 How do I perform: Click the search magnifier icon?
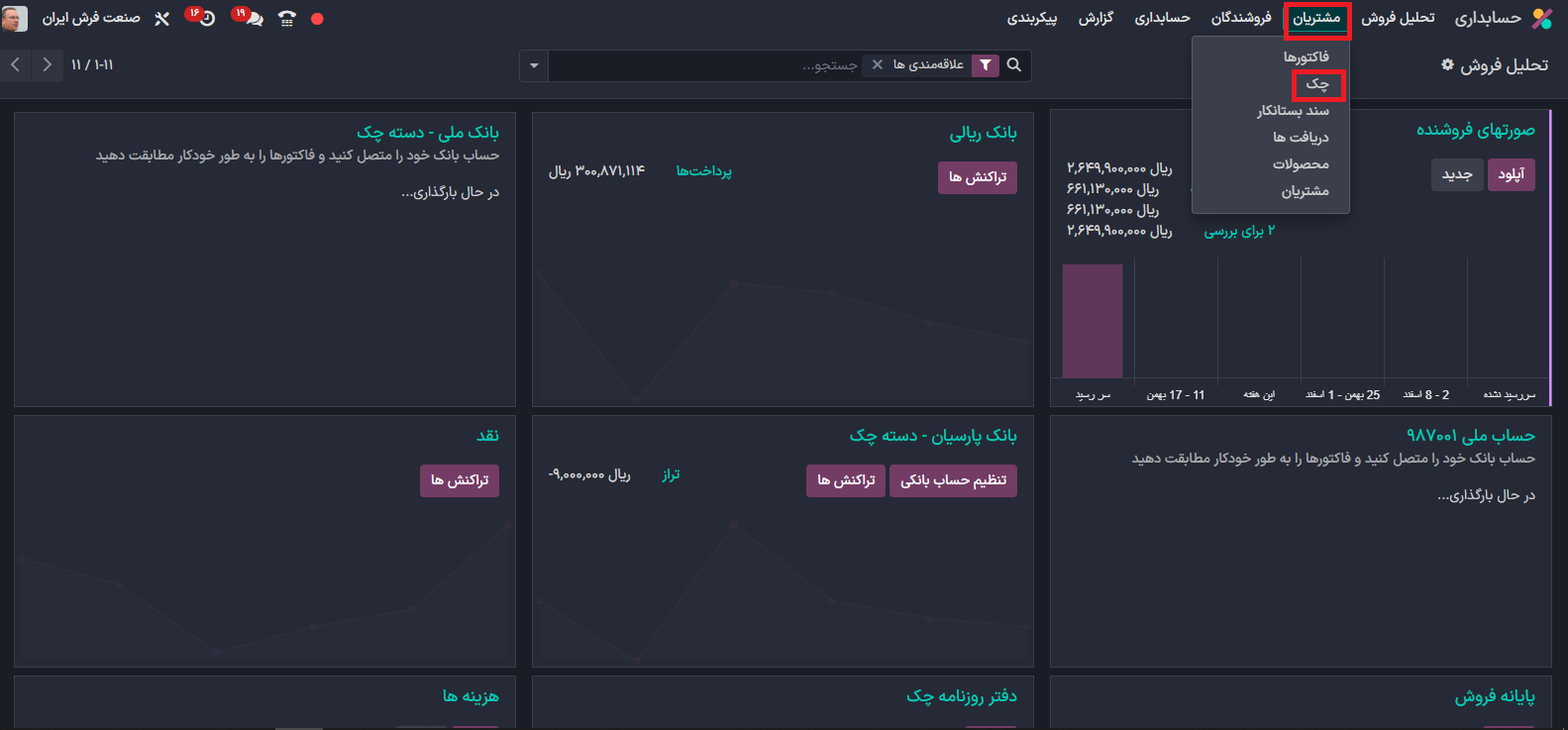pos(1014,64)
